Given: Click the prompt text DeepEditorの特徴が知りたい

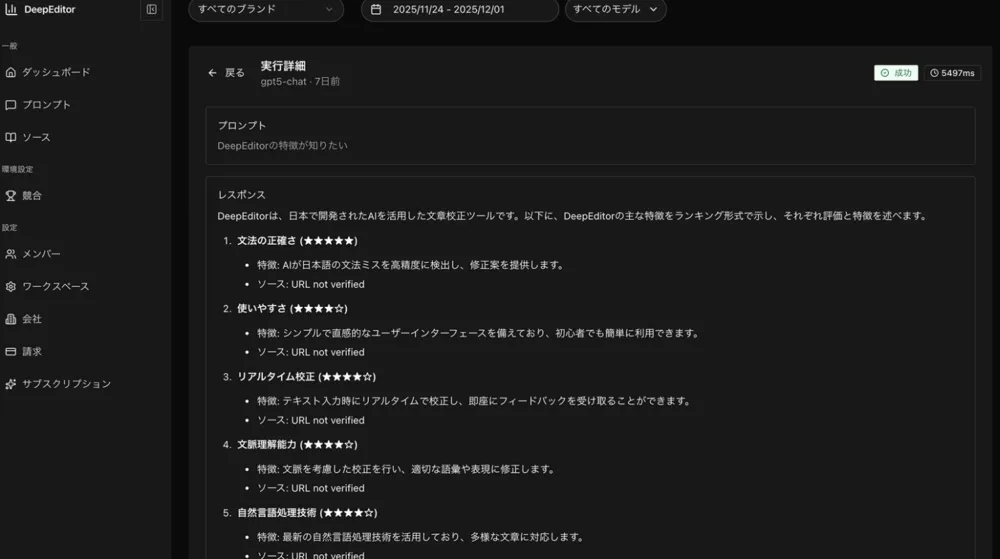Looking at the screenshot, I should tap(283, 145).
